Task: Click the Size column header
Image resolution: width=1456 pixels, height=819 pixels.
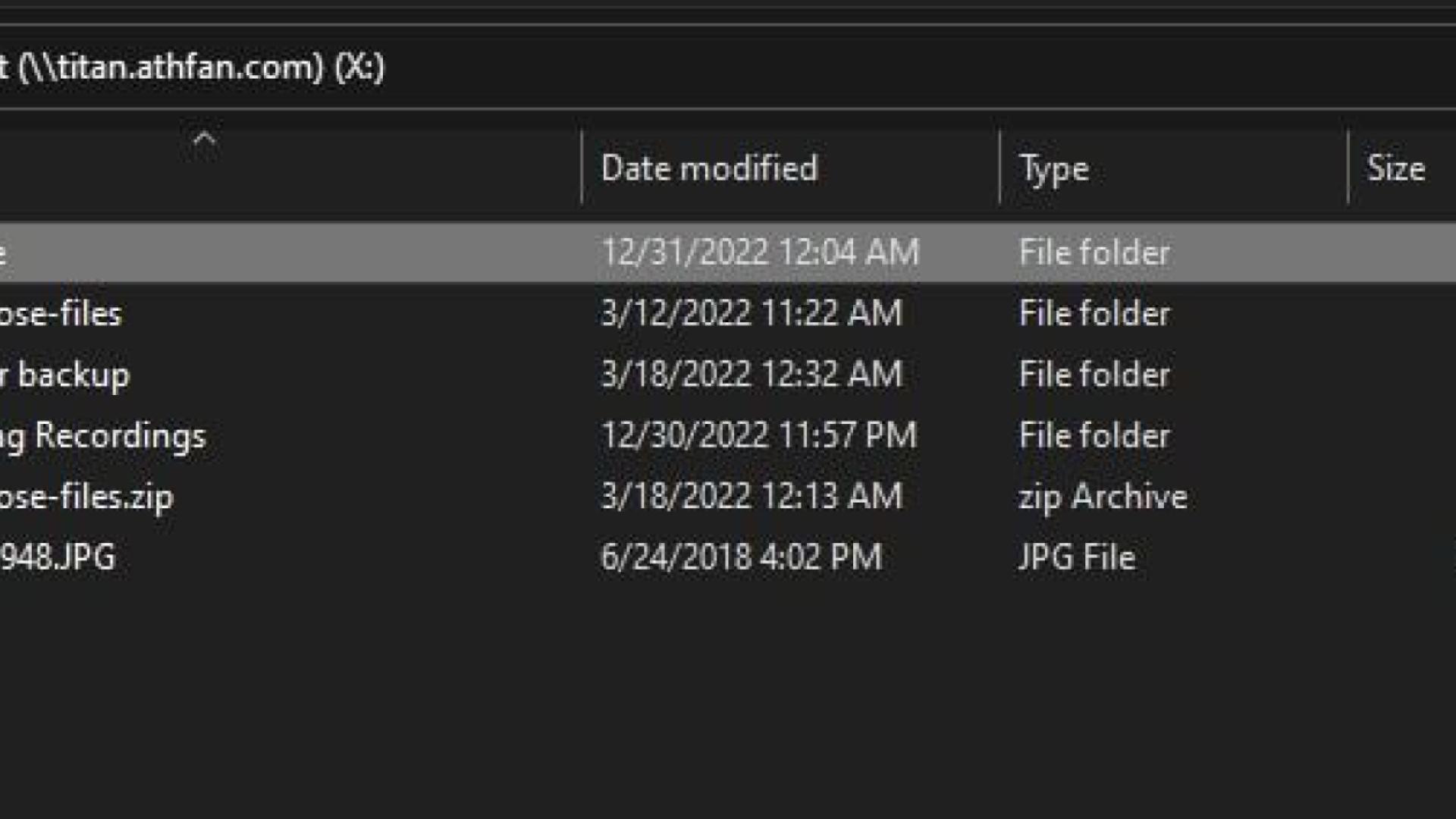Action: pos(1395,168)
